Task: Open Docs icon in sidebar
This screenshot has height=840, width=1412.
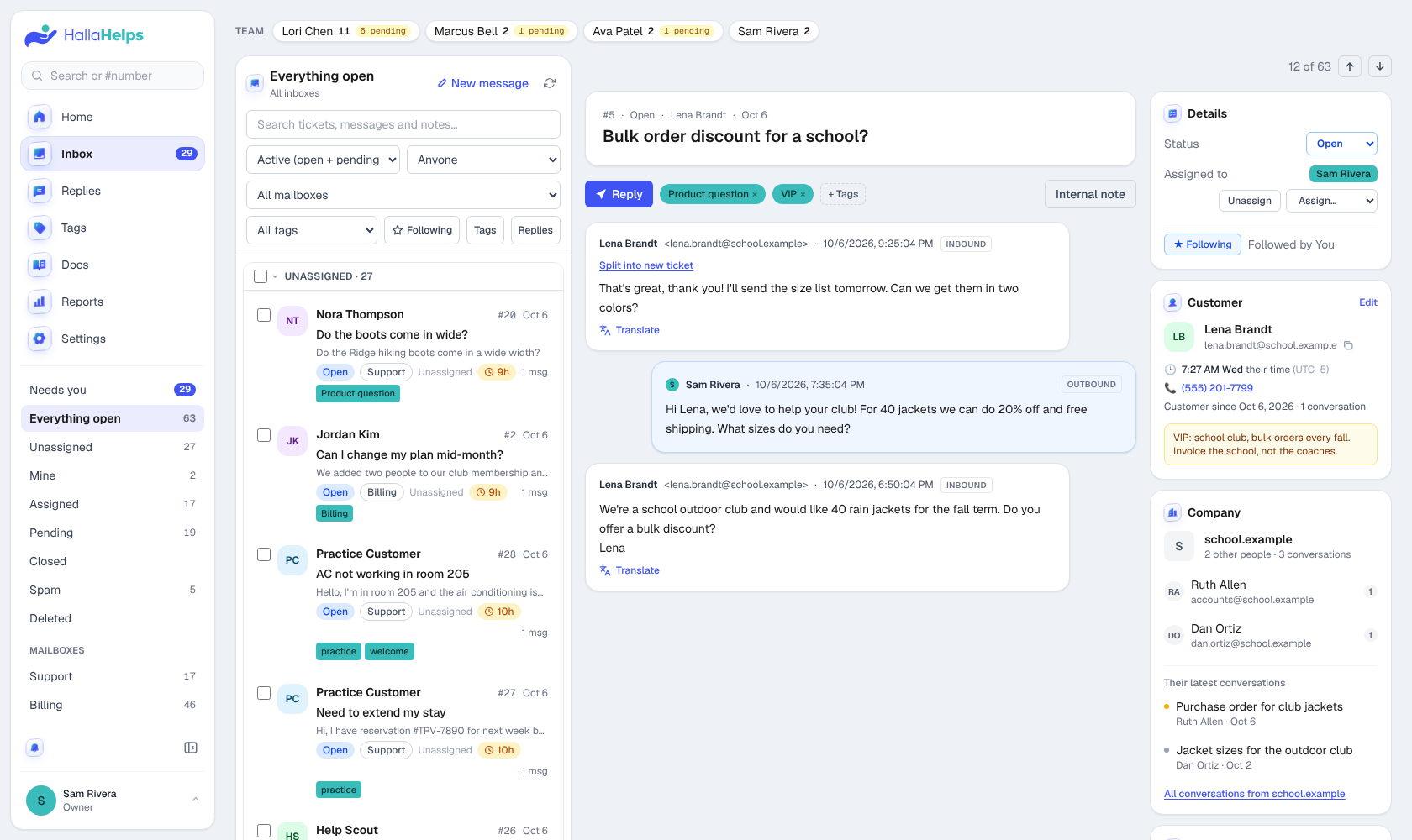Action: coord(40,265)
